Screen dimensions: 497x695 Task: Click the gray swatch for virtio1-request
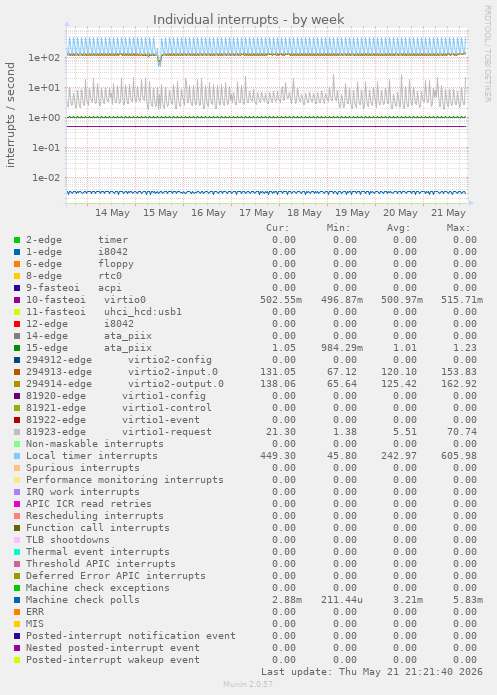tap(17, 432)
